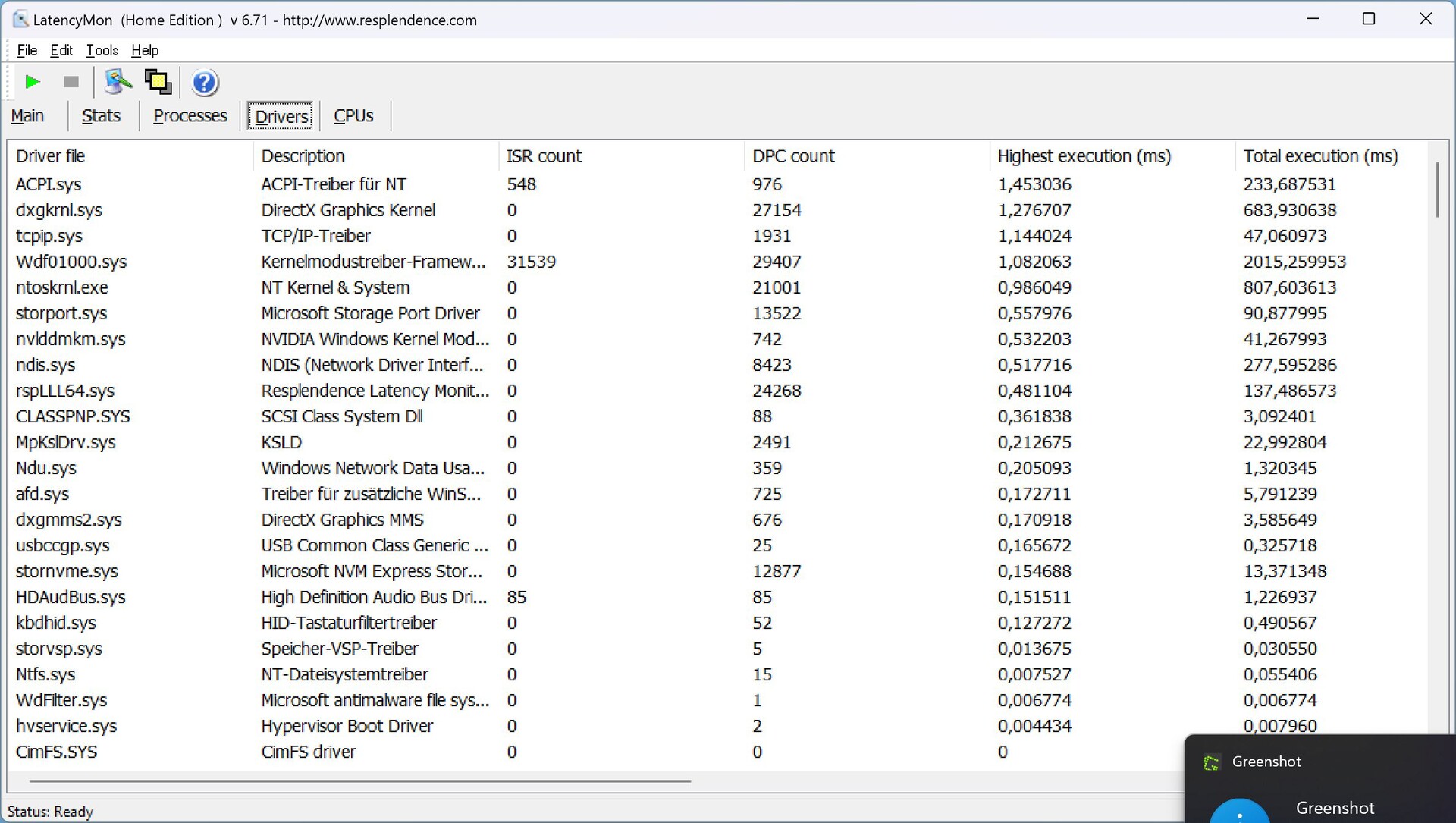Click the LatencyMon title bar app icon
Image resolution: width=1456 pixels, height=823 pixels.
(20, 20)
